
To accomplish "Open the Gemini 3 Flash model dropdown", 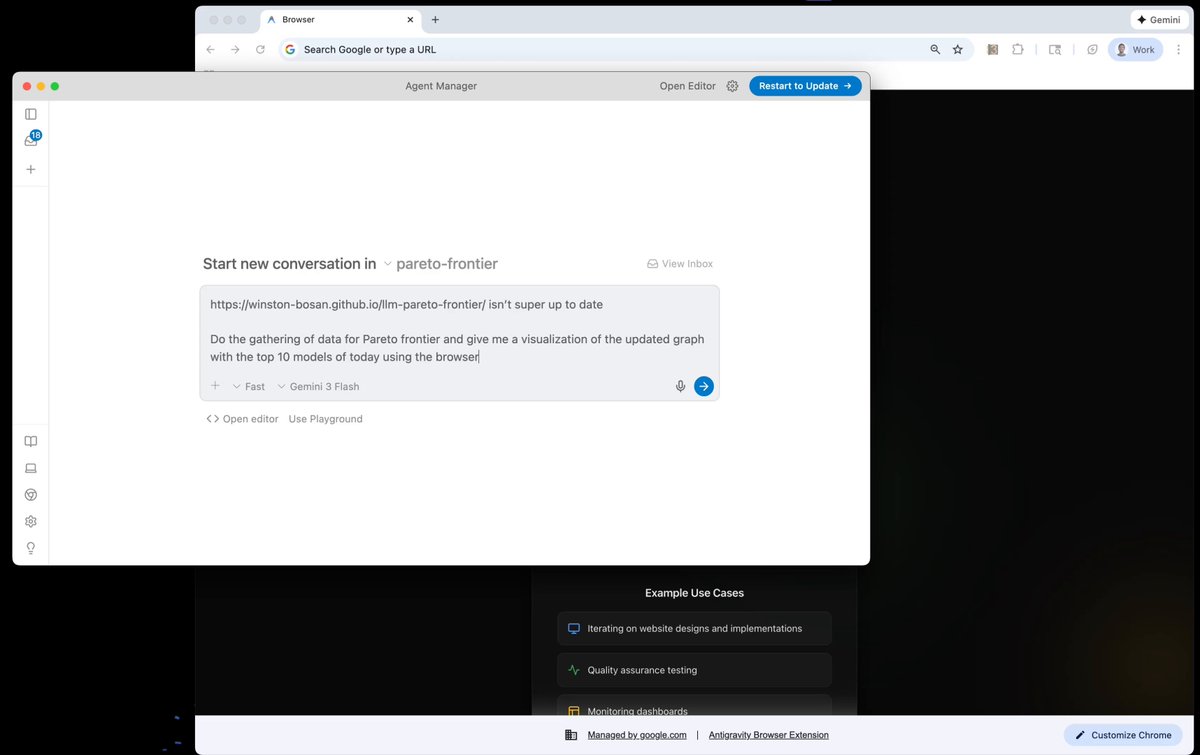I will tap(318, 386).
